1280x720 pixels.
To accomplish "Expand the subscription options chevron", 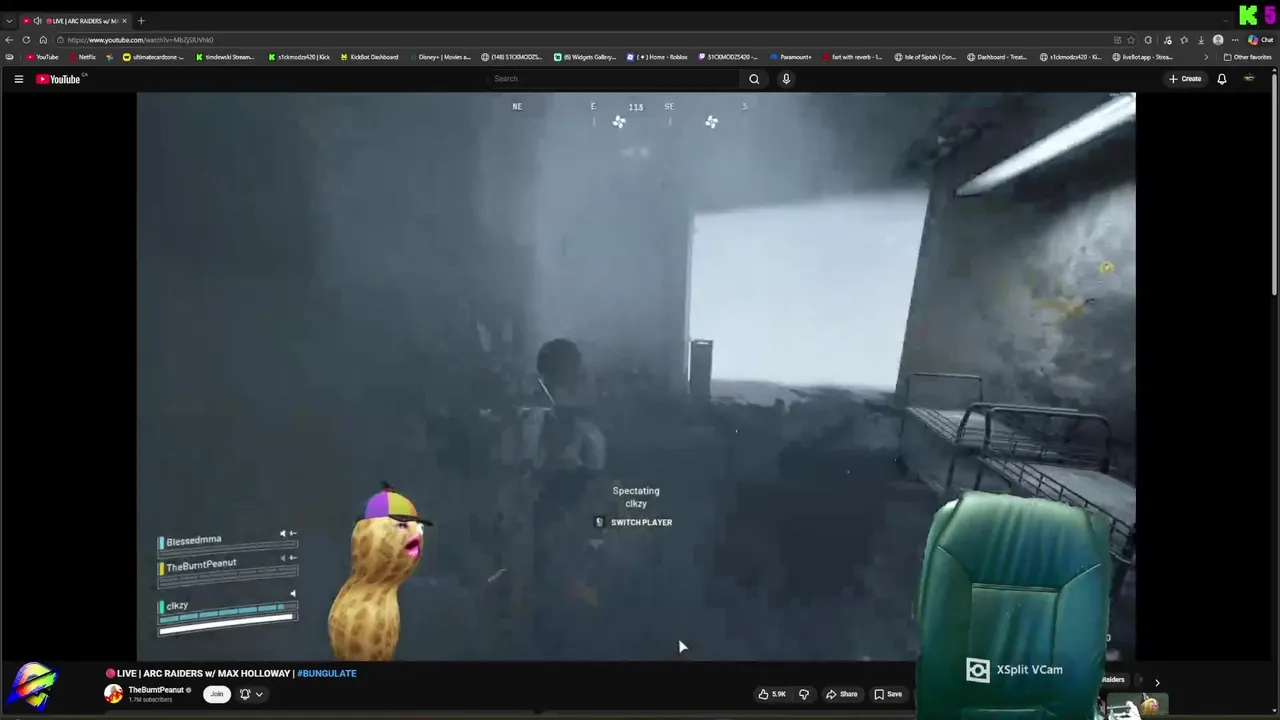I will pos(259,694).
